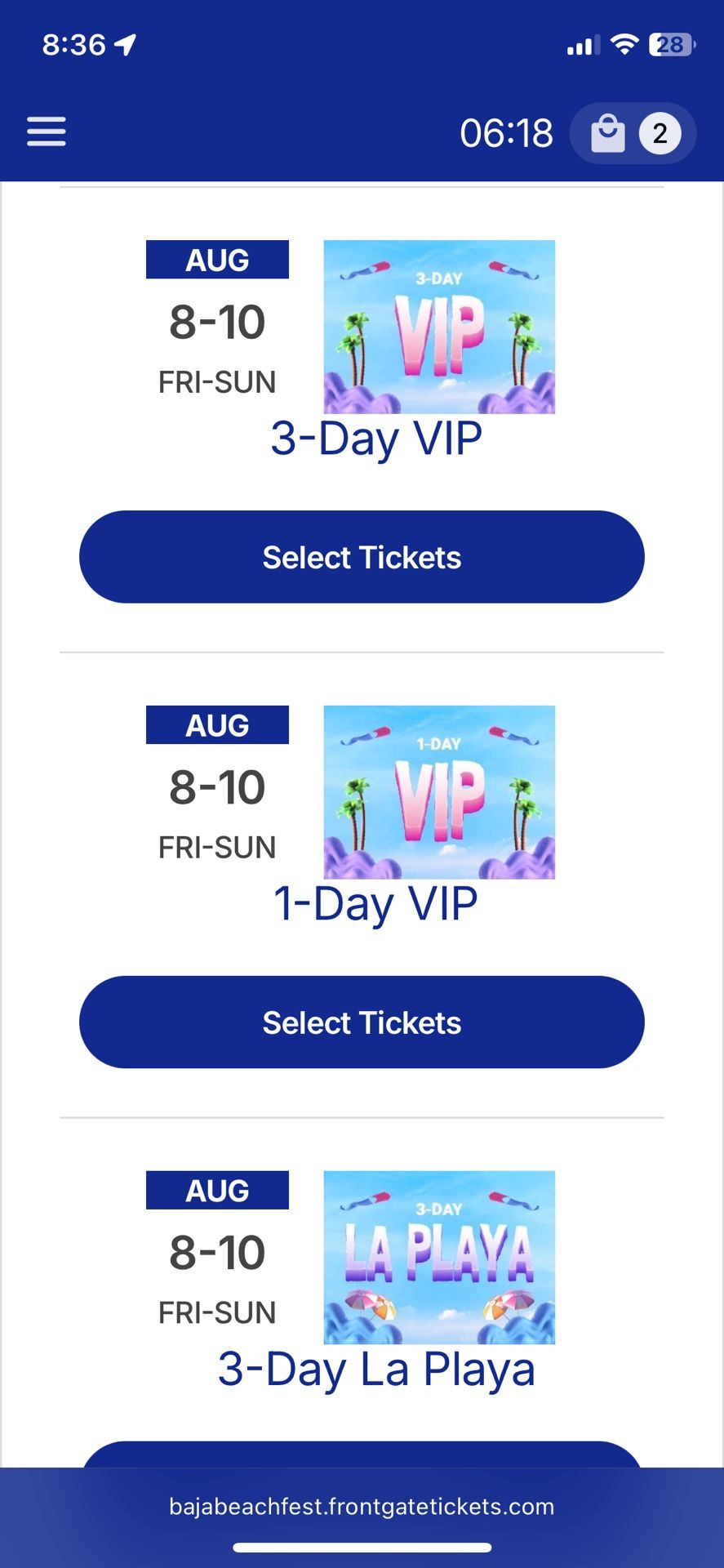This screenshot has width=724, height=1568.
Task: Tap the Wi-Fi status icon
Action: point(624,44)
